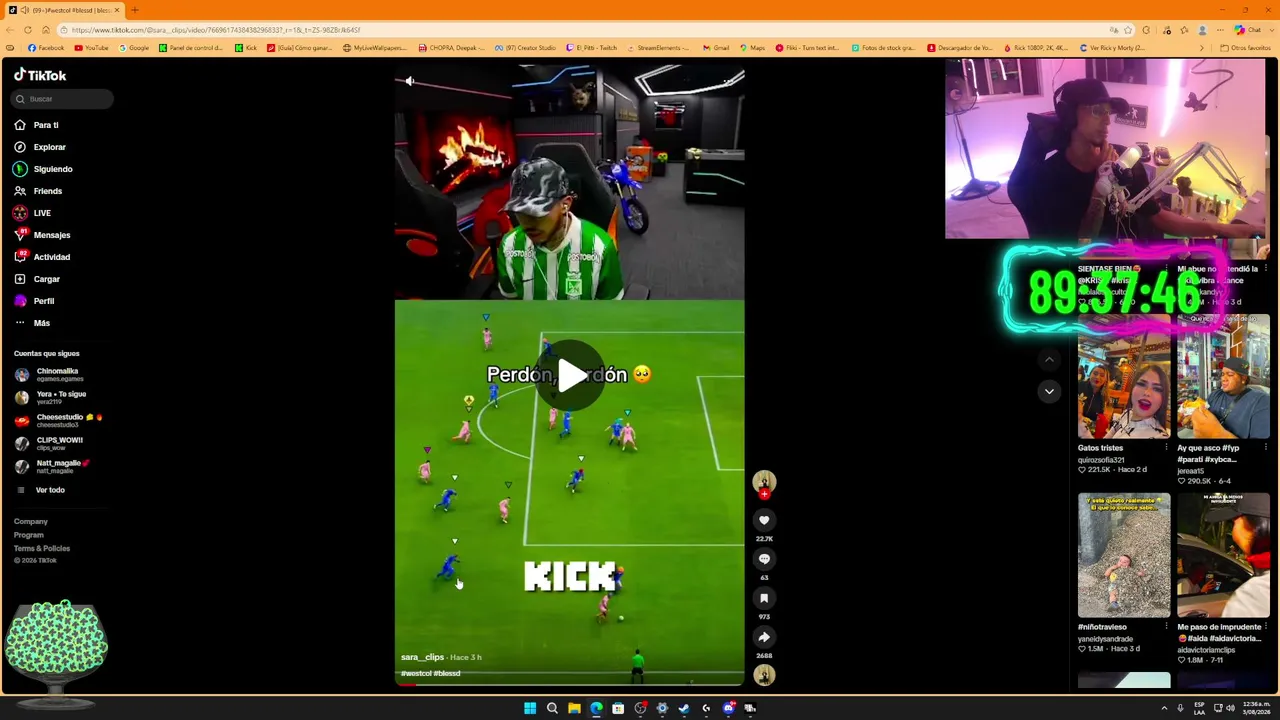Share the video with the arrow icon
Screen dimensions: 1280x720
764,637
